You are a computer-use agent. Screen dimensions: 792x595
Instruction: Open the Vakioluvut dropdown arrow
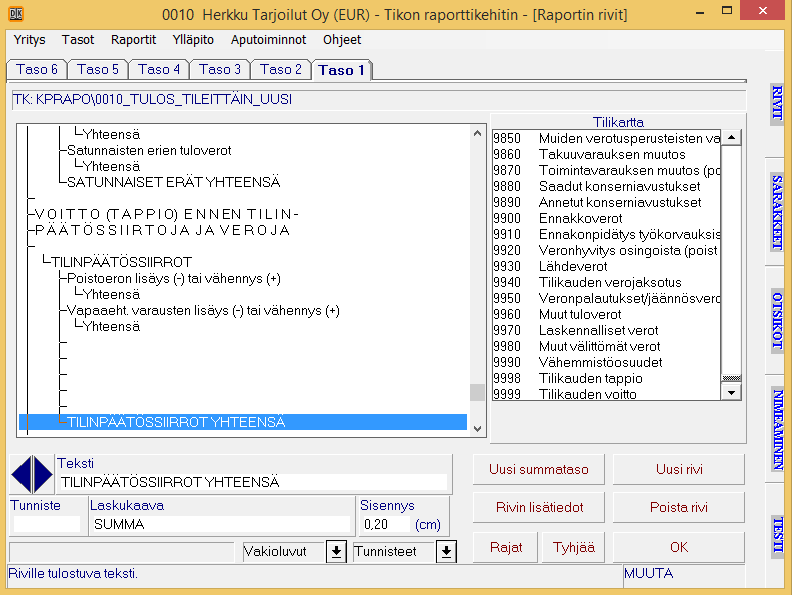[336, 552]
